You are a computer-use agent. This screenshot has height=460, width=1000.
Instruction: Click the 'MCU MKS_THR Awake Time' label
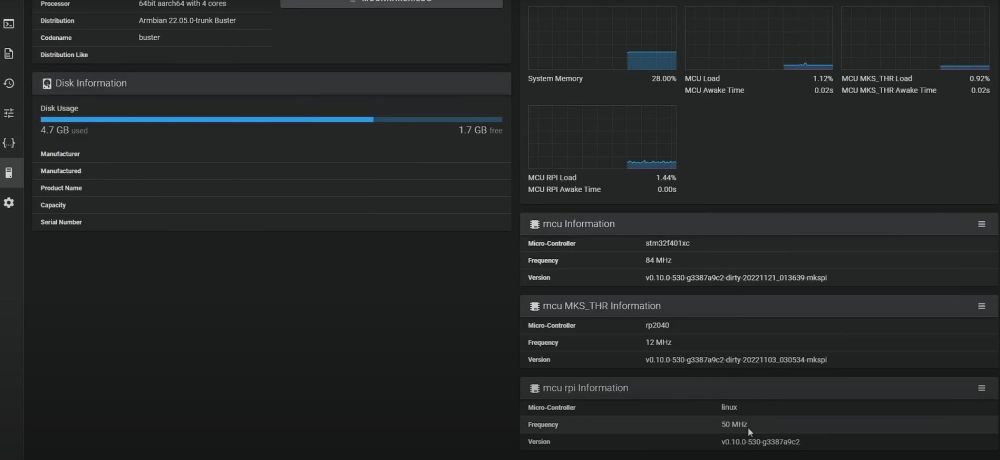coord(889,91)
